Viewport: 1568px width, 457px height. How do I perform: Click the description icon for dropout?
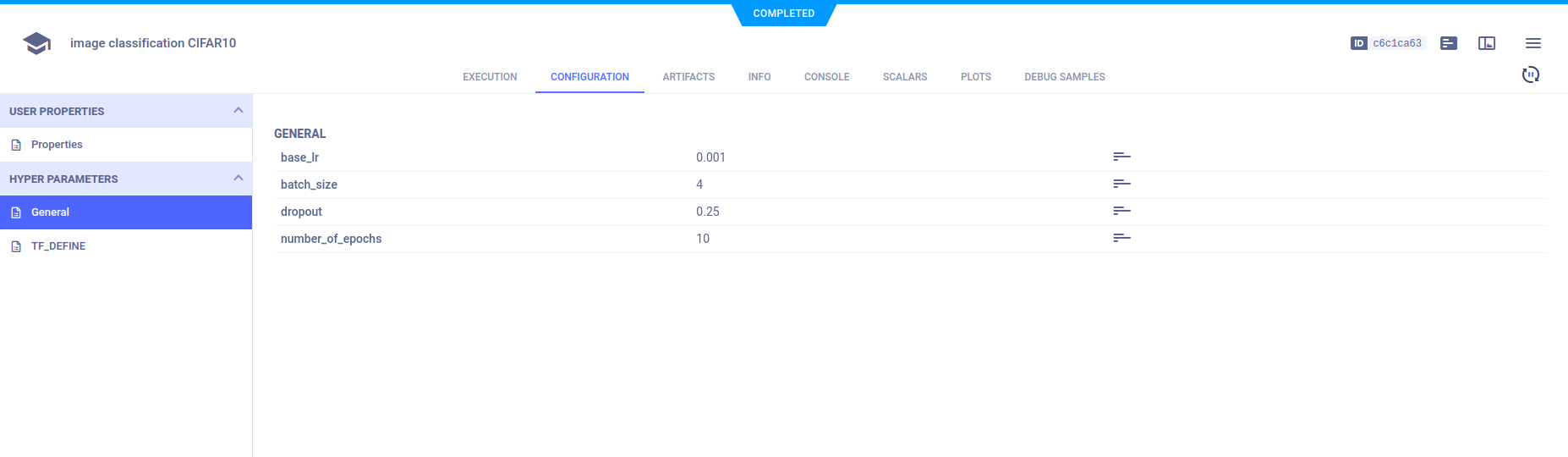(1121, 212)
